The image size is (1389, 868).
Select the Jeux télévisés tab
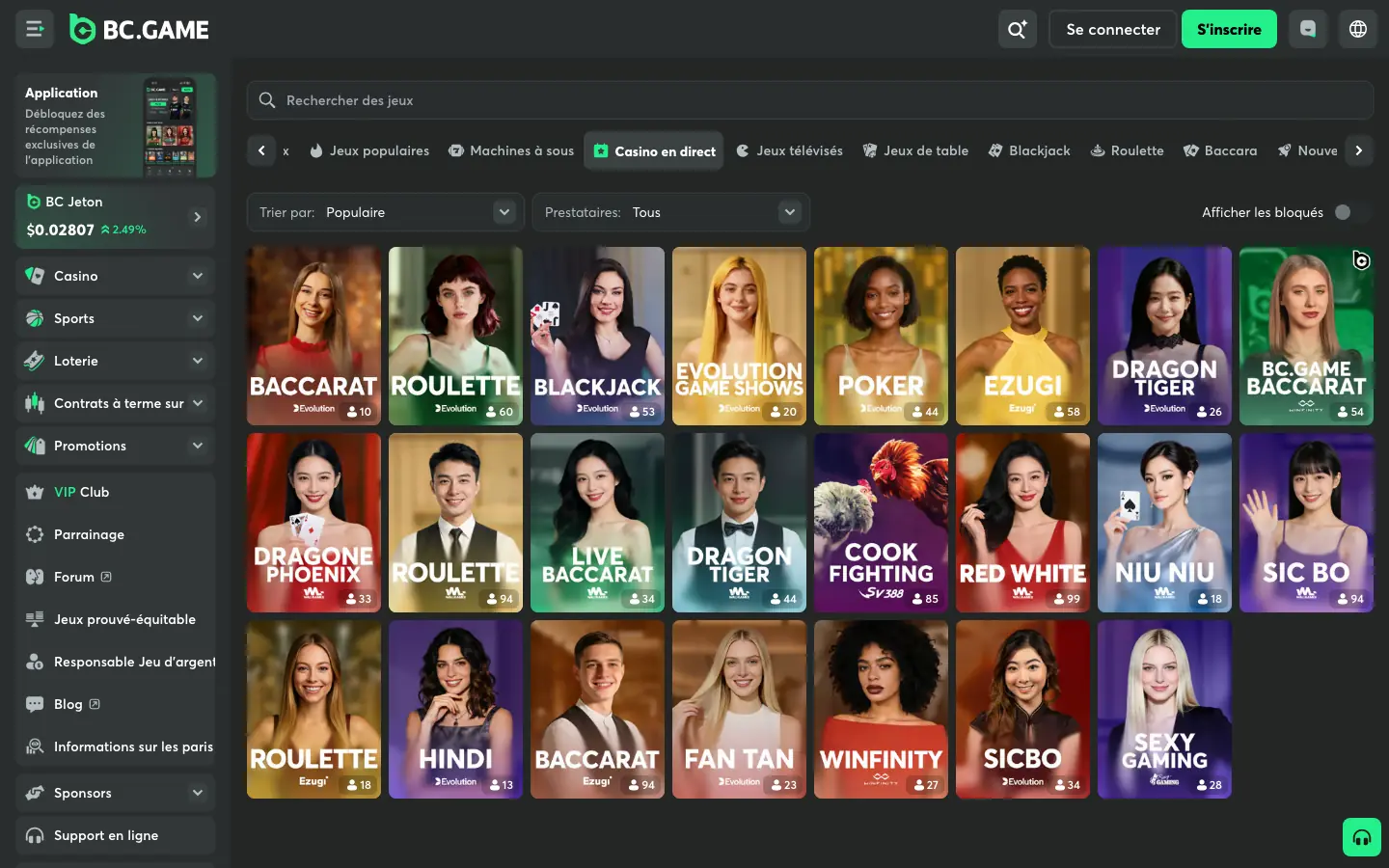click(x=789, y=150)
